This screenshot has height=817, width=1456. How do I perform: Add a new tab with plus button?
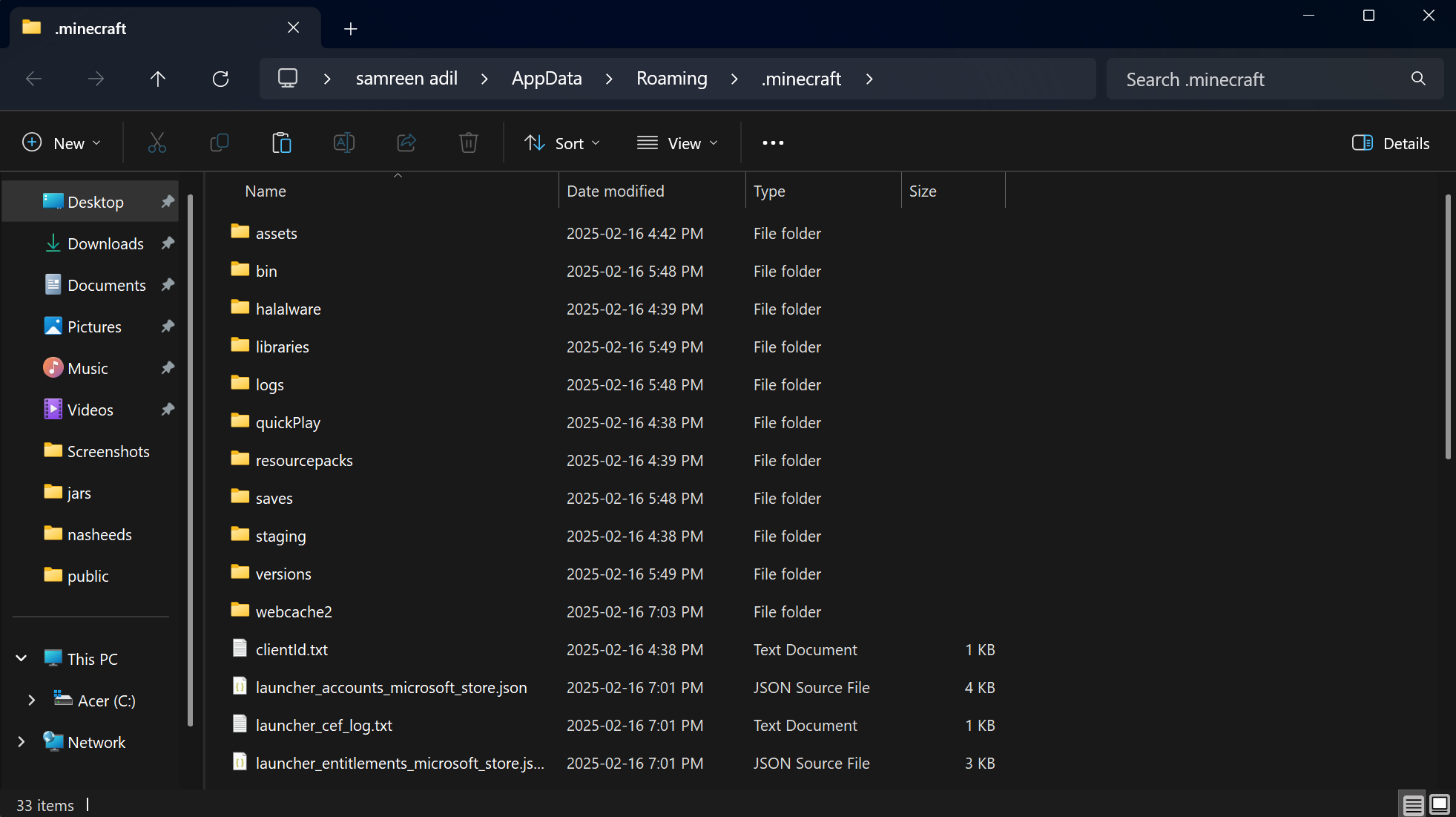coord(351,28)
